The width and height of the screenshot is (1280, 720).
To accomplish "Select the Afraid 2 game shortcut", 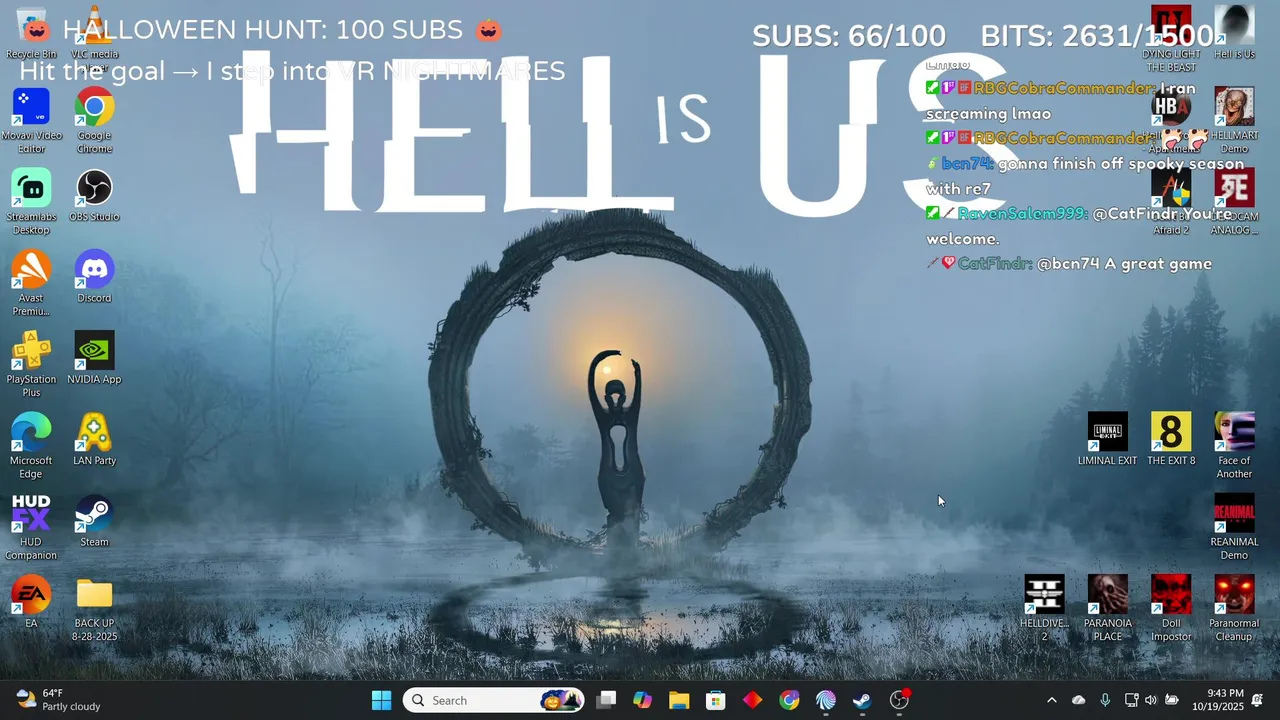I will tap(1171, 202).
